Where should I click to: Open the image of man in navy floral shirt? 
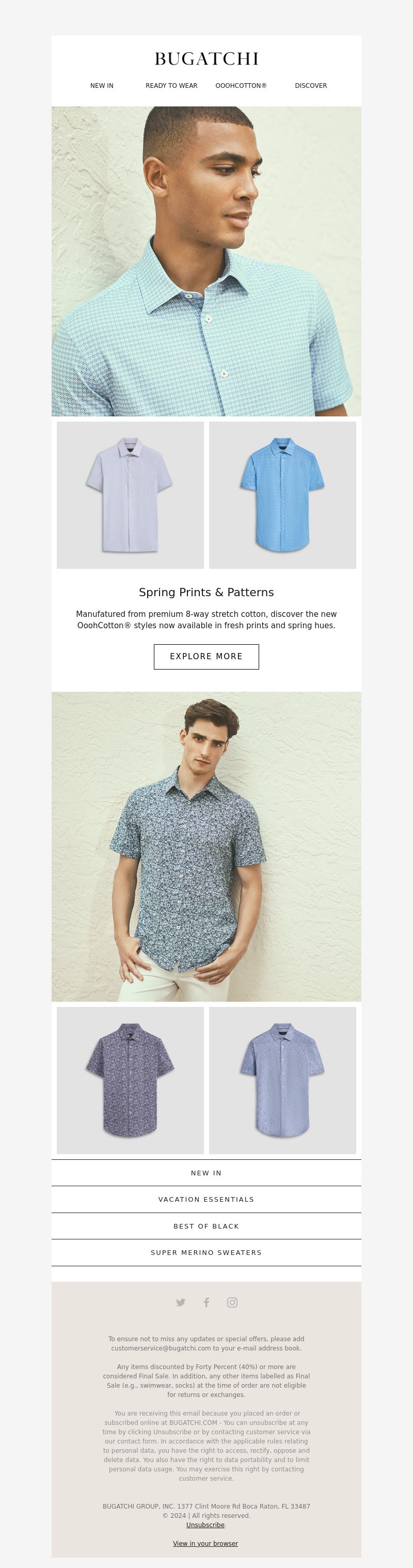coord(206,847)
